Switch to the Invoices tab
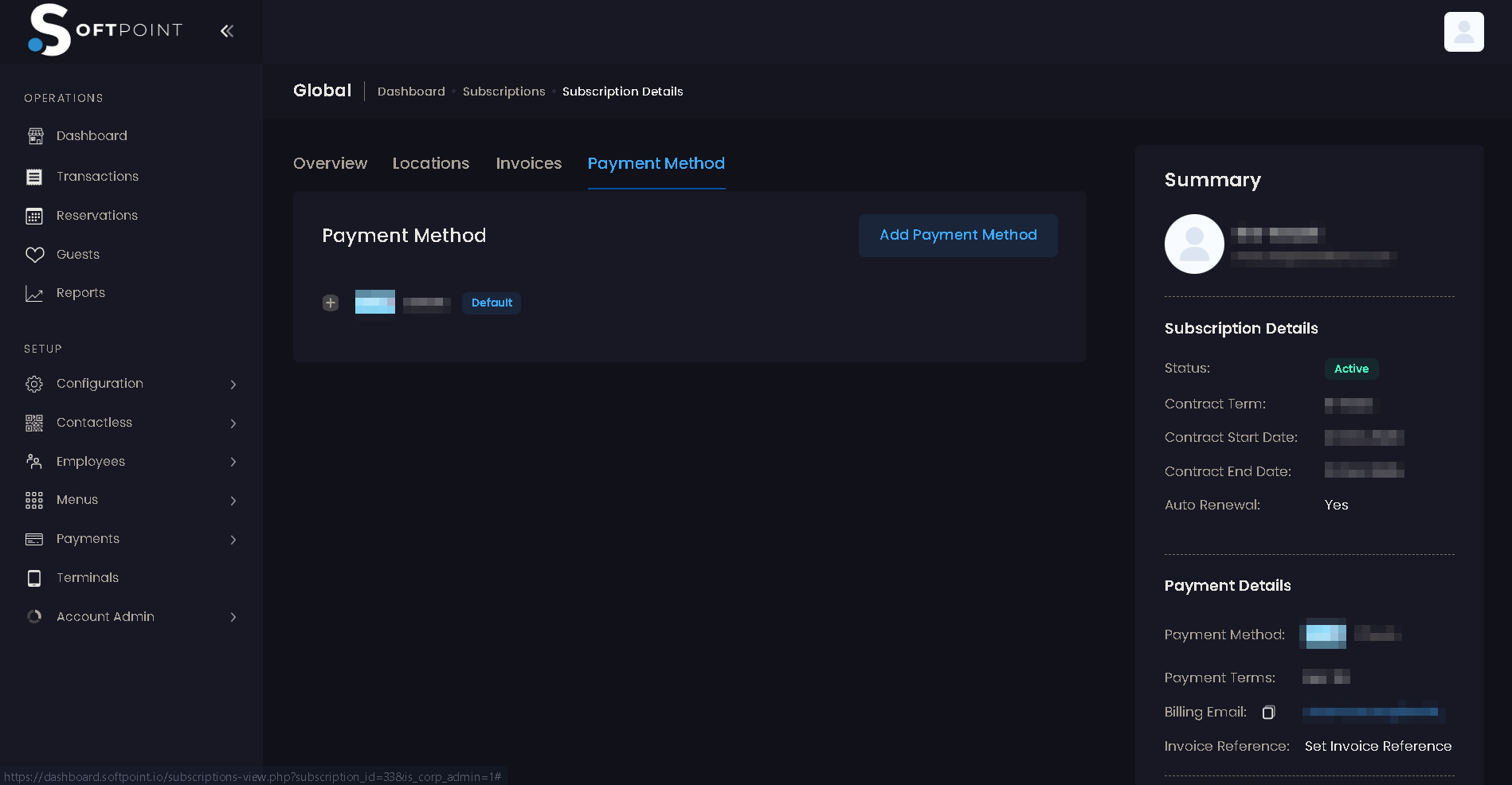 tap(528, 163)
